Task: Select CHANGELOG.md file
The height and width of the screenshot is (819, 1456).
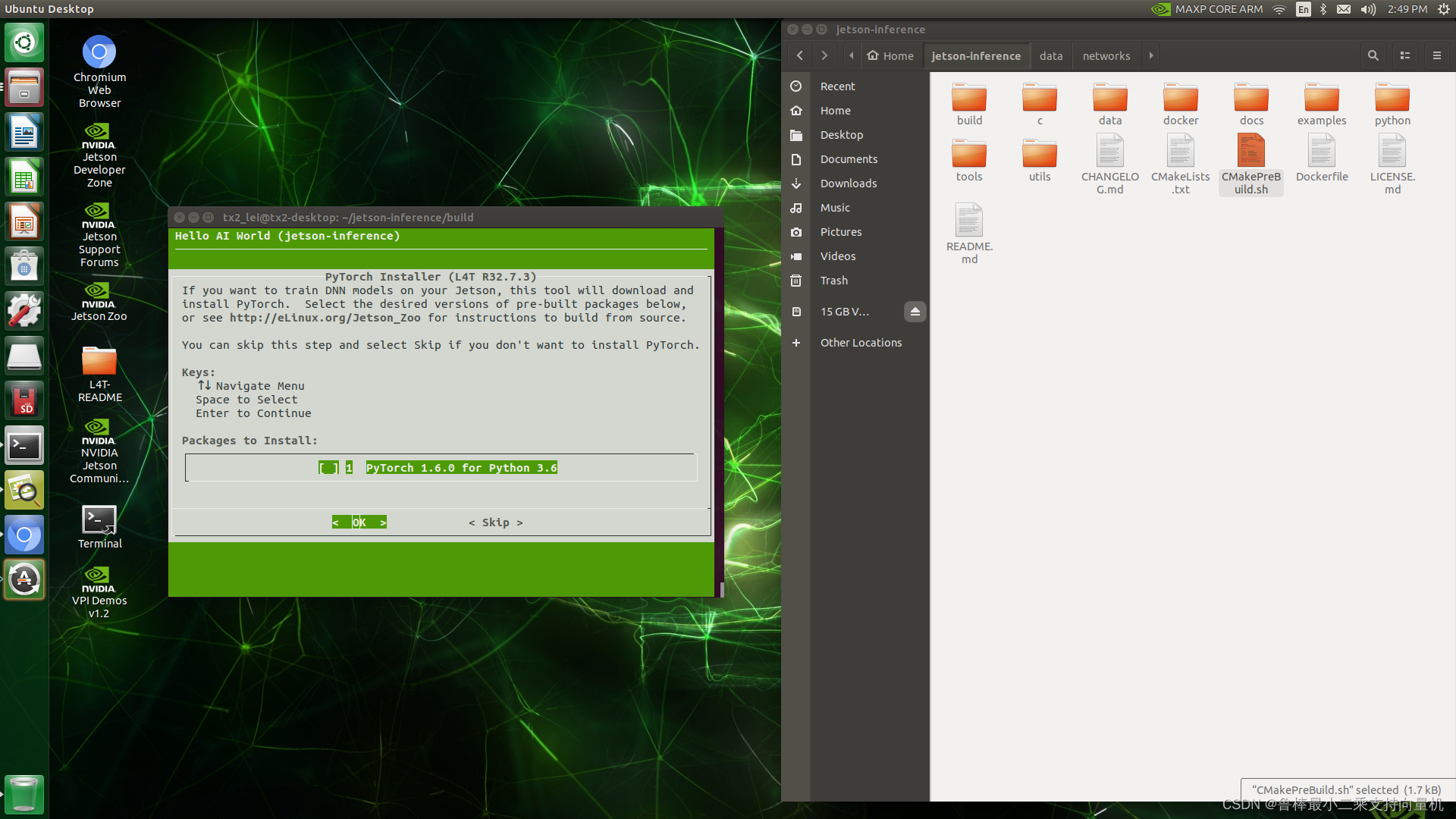Action: (1110, 165)
